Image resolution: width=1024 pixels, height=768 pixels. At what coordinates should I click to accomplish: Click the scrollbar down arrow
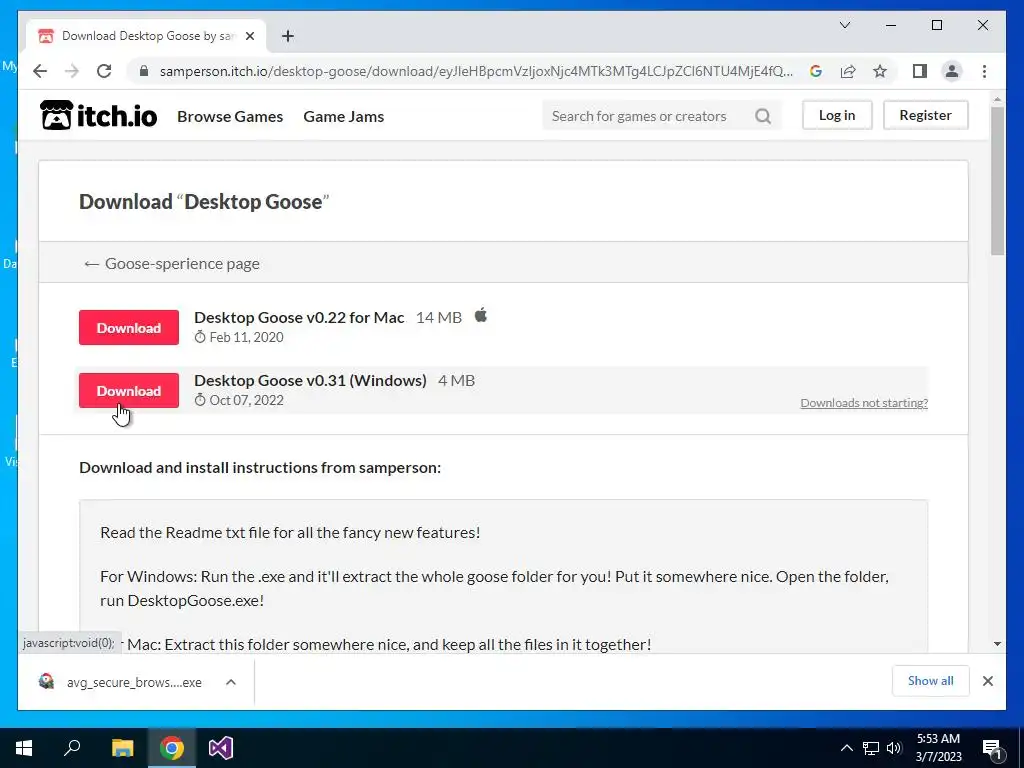coord(997,644)
